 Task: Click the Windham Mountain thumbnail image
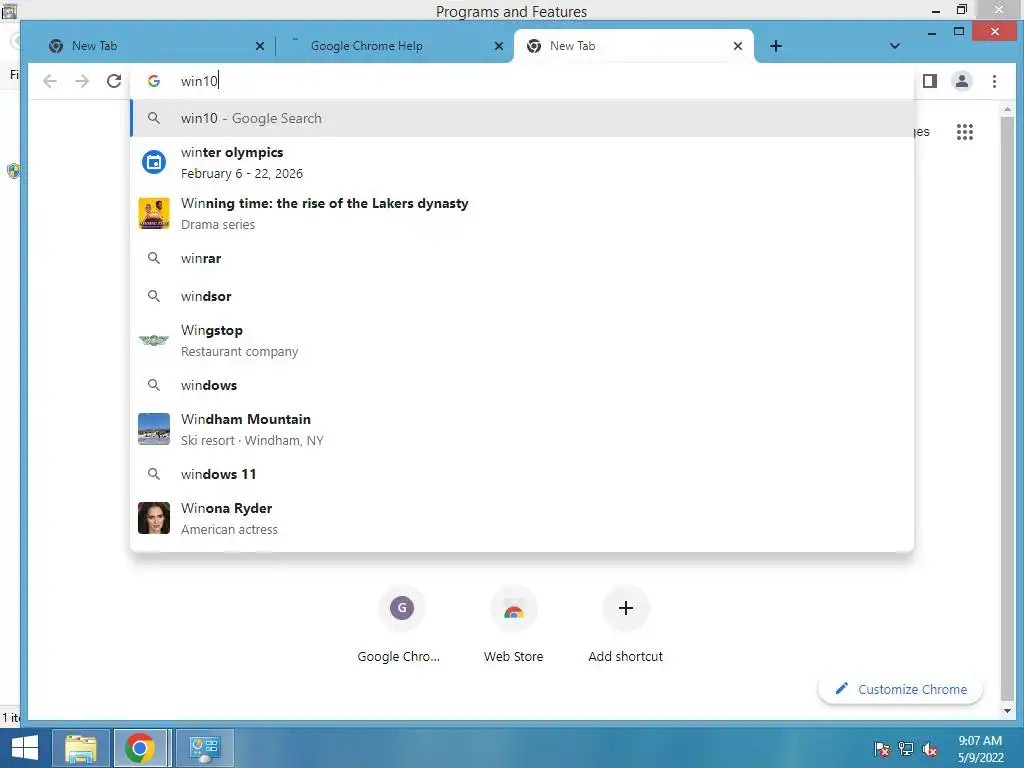(153, 429)
